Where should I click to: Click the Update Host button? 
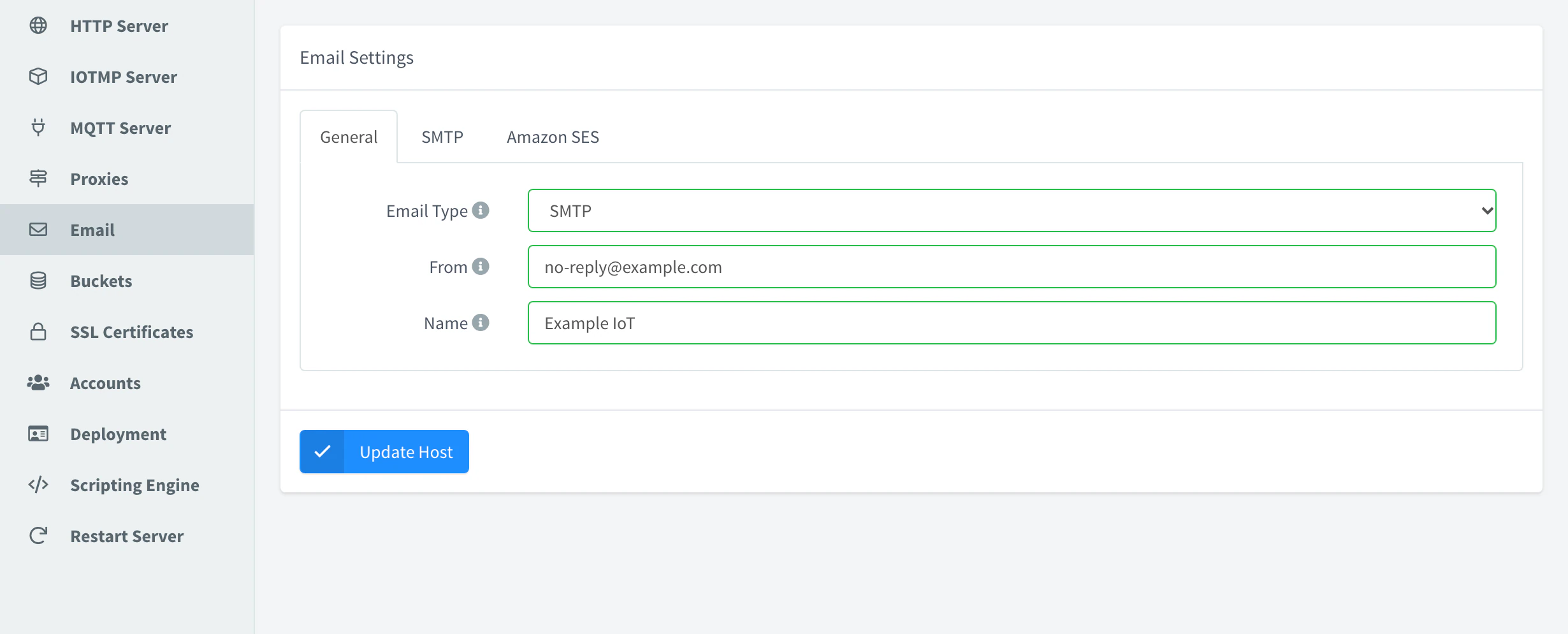(x=384, y=452)
